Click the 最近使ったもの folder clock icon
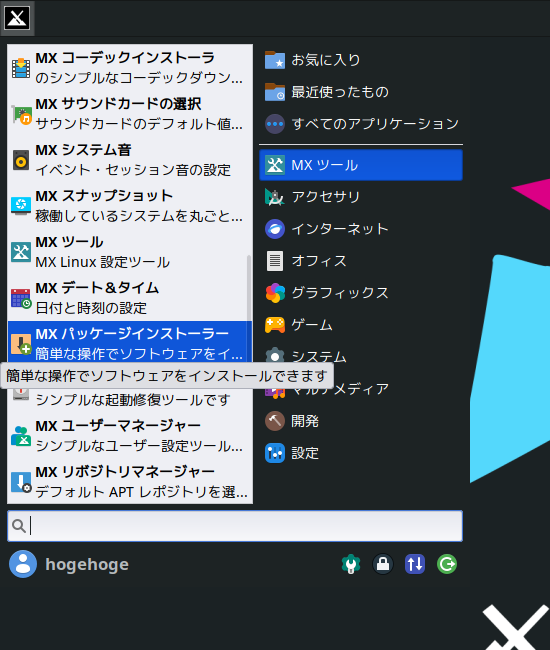The image size is (550, 650). click(x=275, y=92)
